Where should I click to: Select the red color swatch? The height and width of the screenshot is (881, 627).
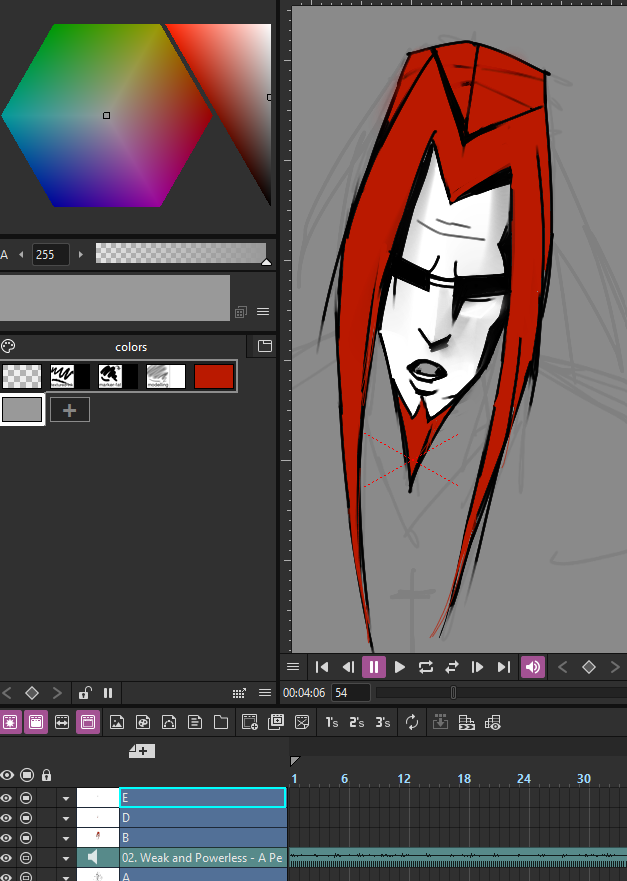click(x=214, y=376)
